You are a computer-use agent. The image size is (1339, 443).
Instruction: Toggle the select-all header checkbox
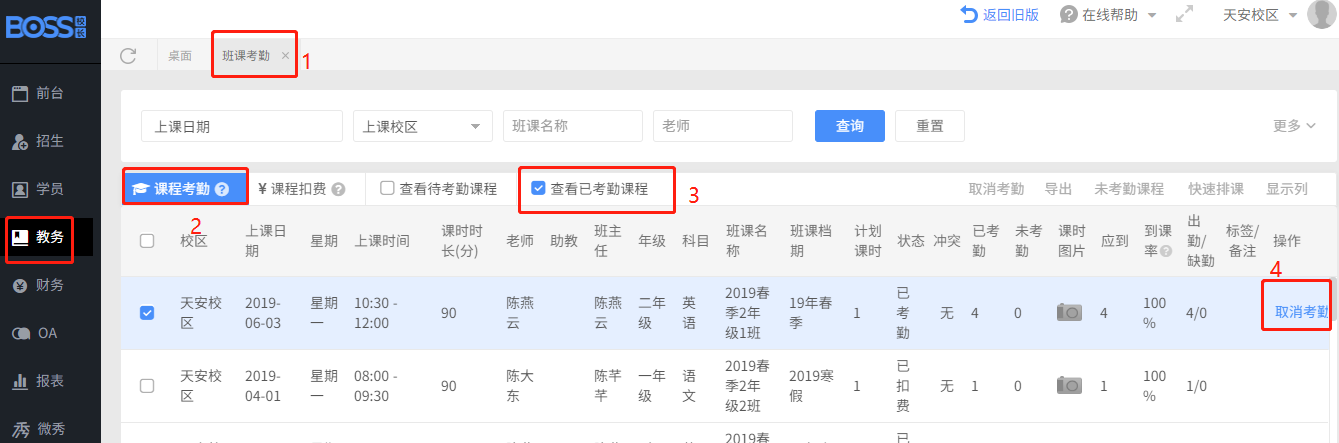(147, 240)
